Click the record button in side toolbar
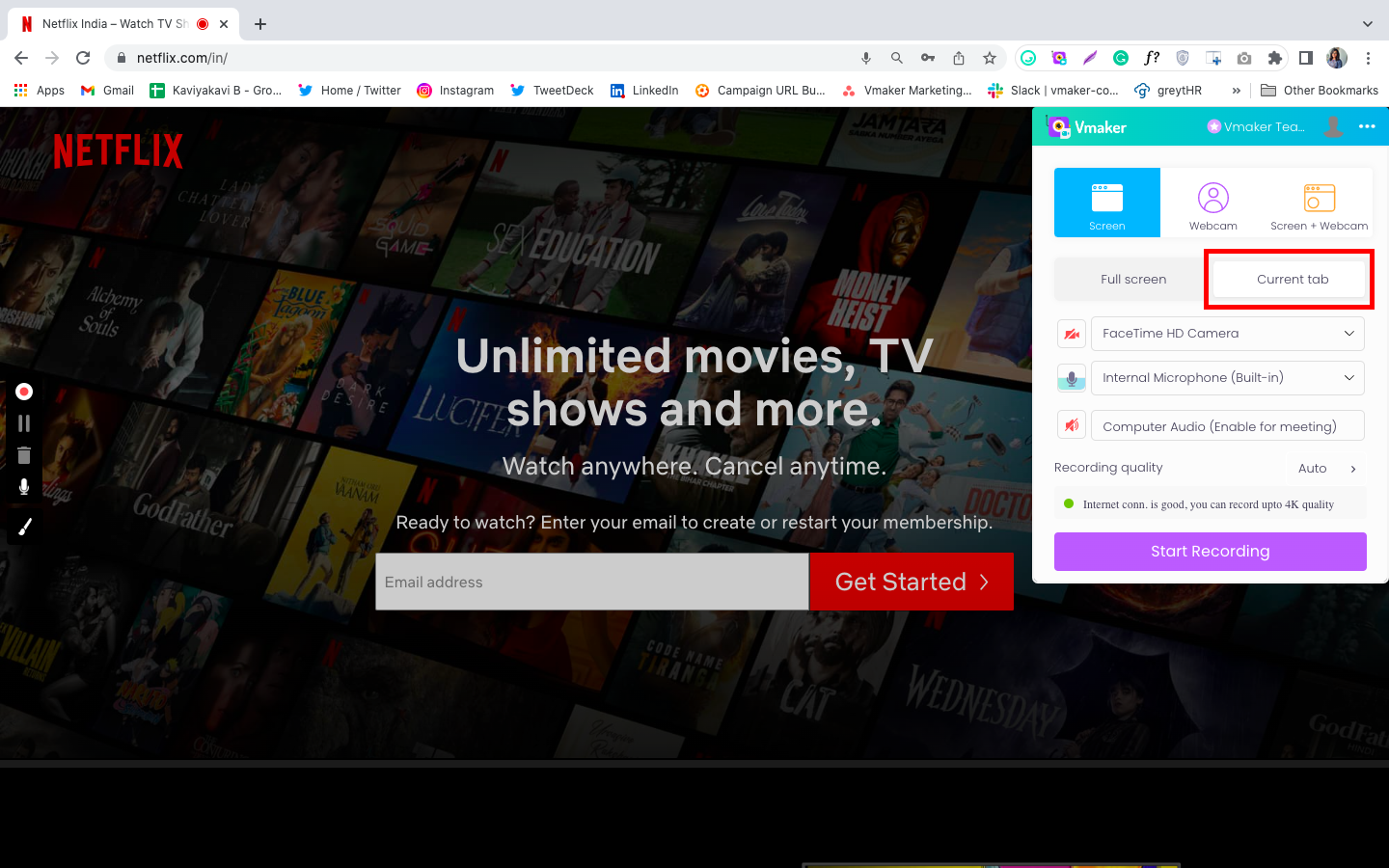Viewport: 1389px width, 868px height. 24,392
